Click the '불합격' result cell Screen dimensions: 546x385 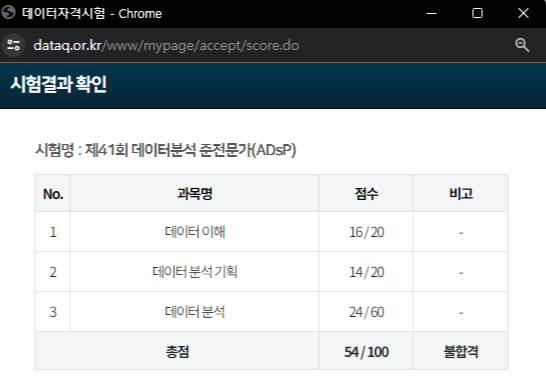point(461,351)
